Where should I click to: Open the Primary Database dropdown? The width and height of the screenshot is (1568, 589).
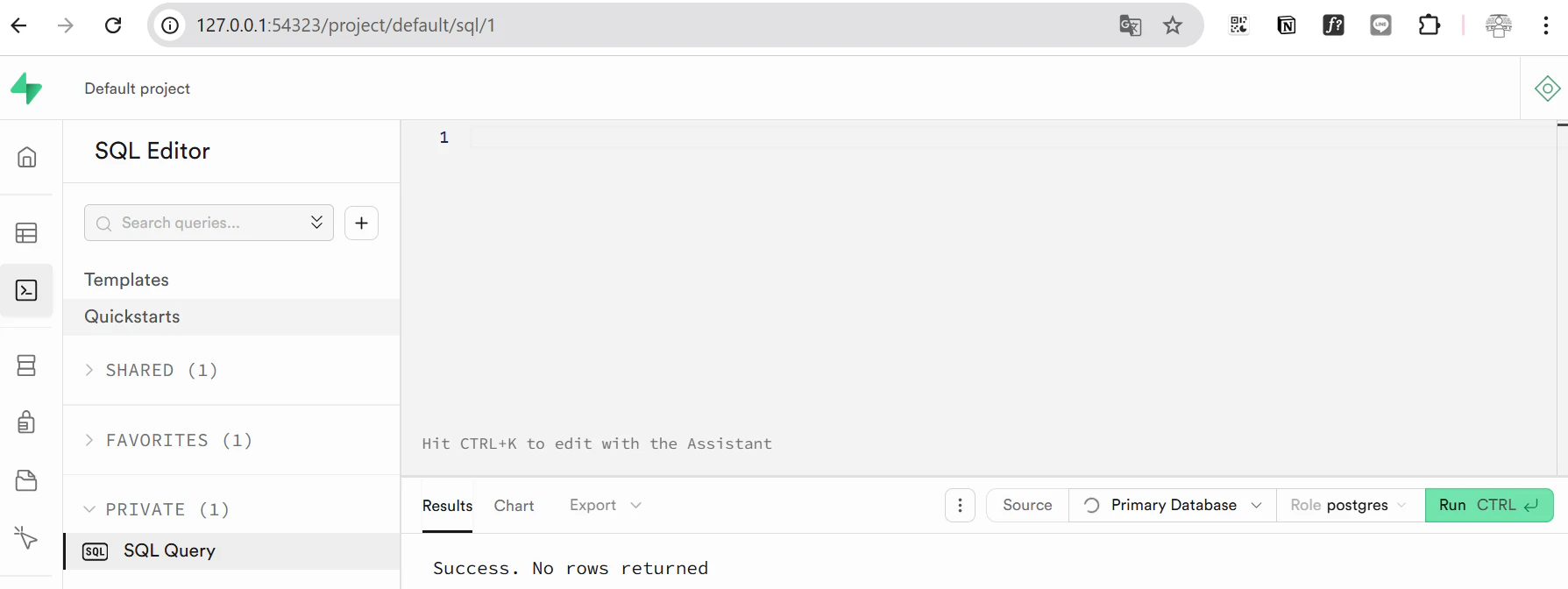[x=1173, y=505]
